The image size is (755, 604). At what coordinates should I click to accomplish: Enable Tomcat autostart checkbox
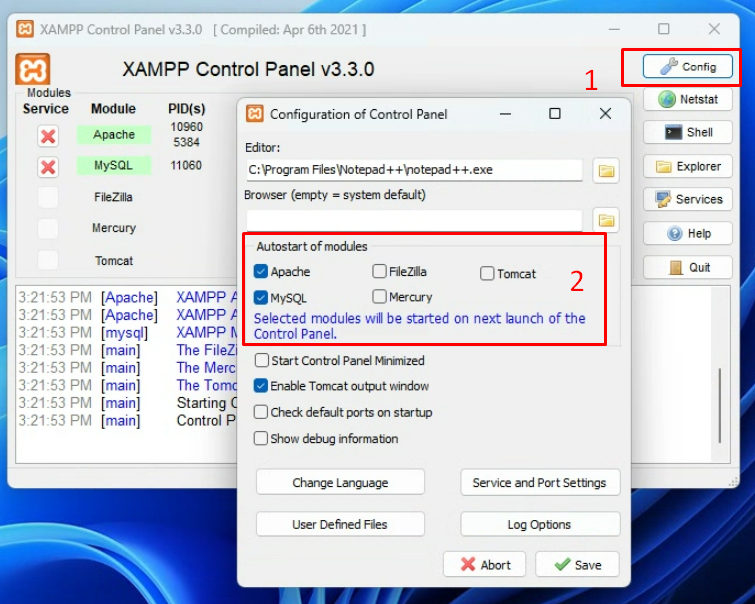tap(487, 274)
